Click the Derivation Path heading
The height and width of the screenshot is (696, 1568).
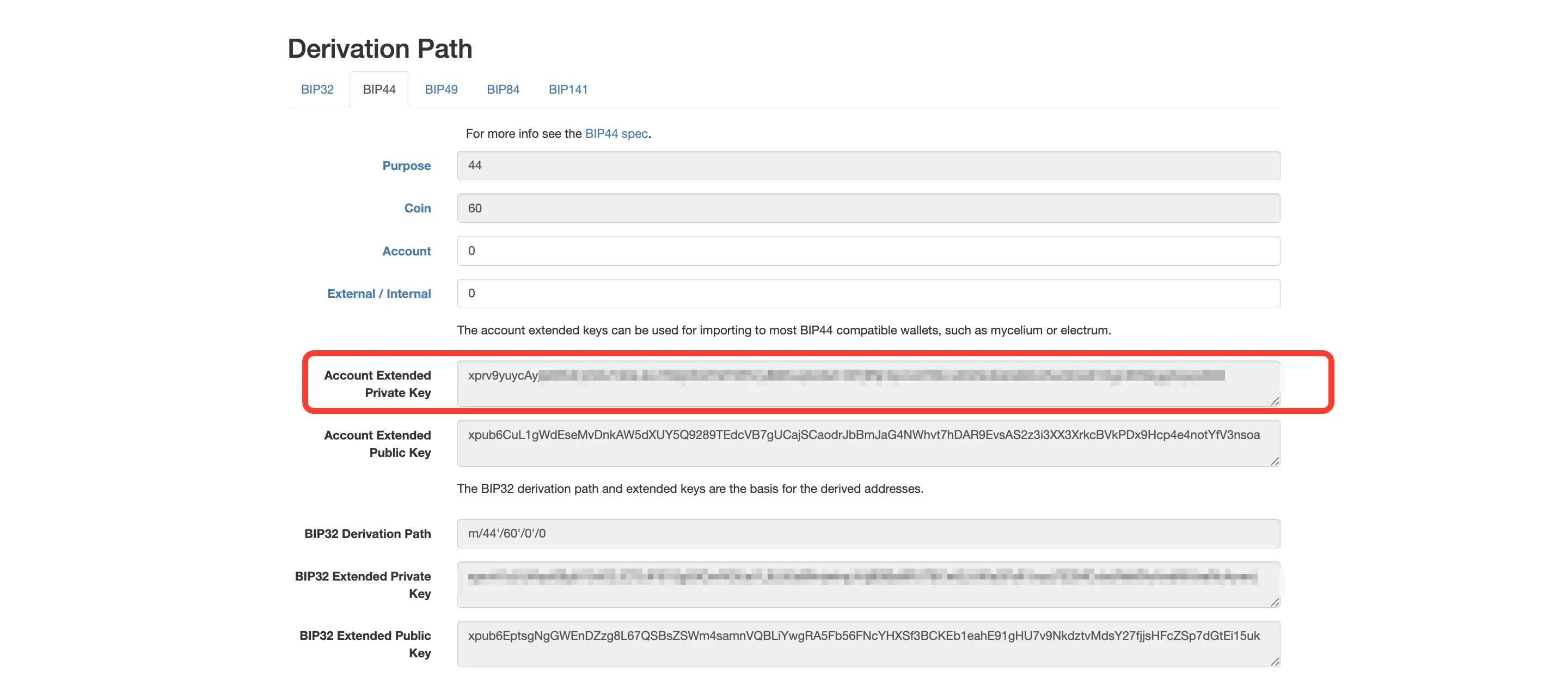(380, 48)
